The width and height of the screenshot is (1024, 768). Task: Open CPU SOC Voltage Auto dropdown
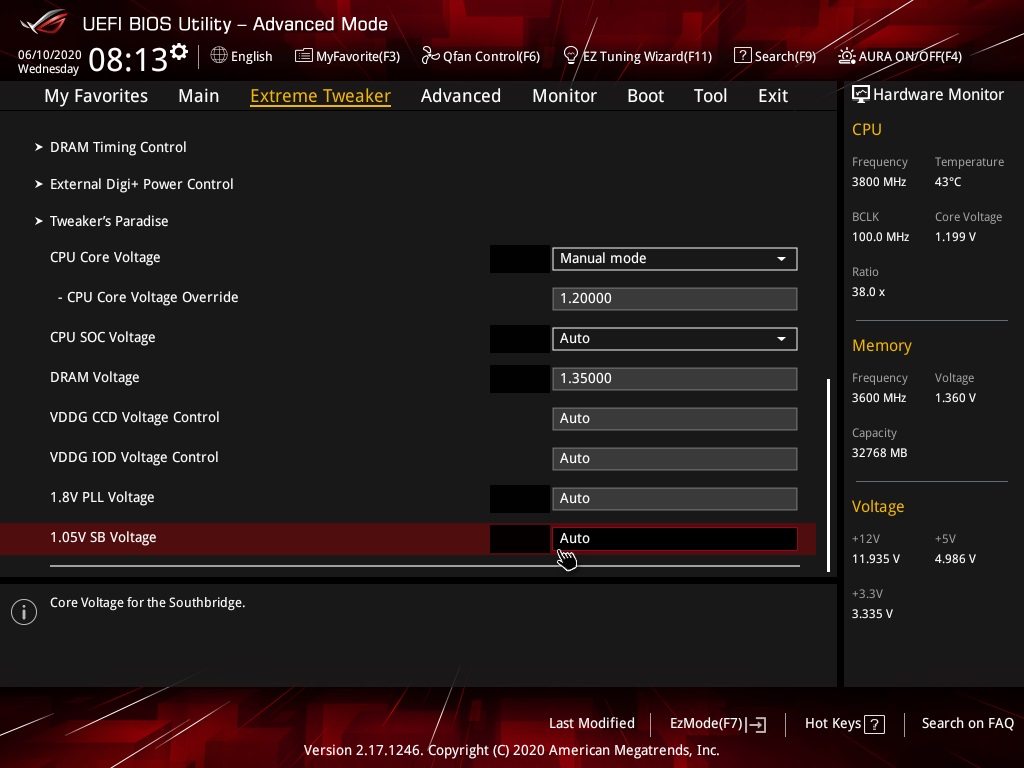point(675,338)
